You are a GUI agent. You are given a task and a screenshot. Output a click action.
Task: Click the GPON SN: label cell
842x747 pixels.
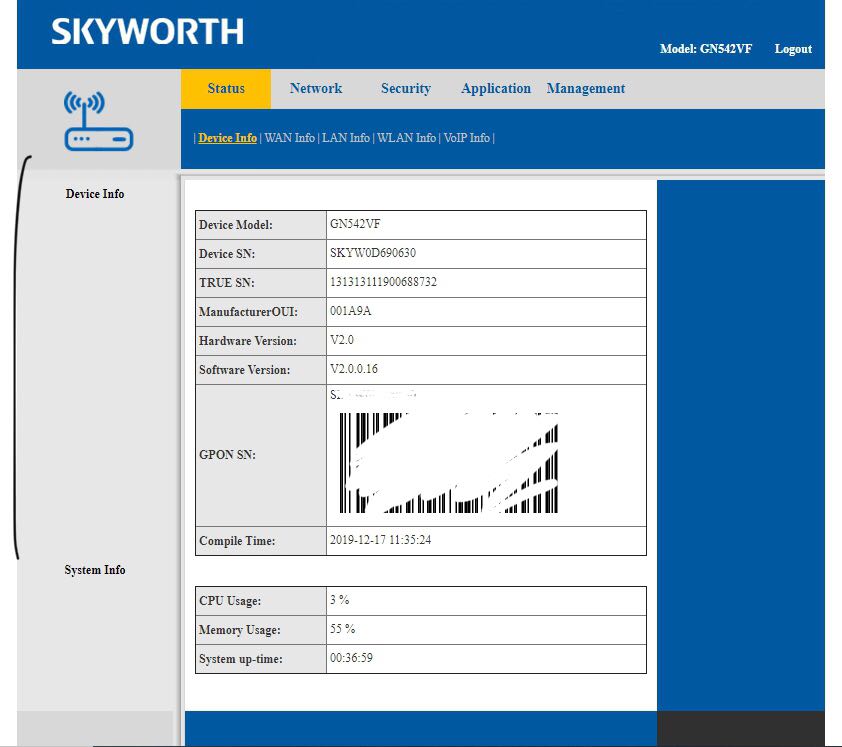tap(261, 455)
